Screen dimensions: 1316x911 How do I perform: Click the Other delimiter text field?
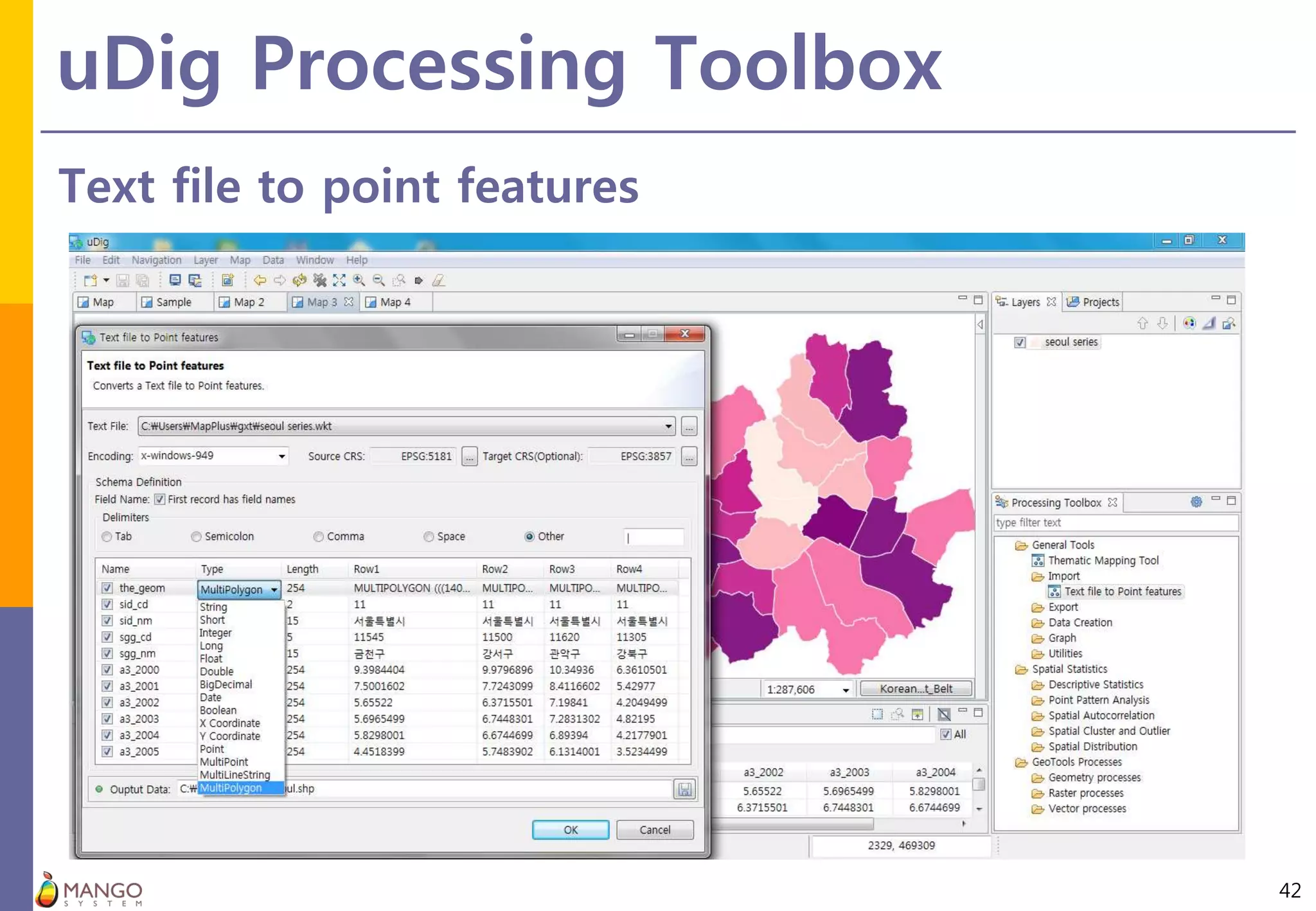654,537
